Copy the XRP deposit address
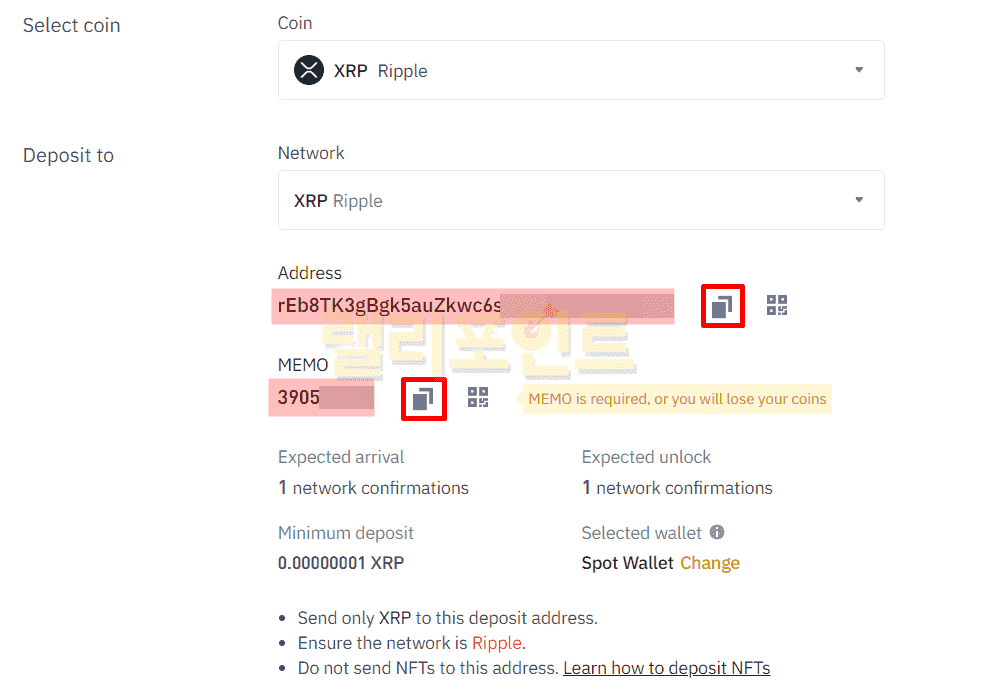Image resolution: width=997 pixels, height=690 pixels. (x=722, y=306)
